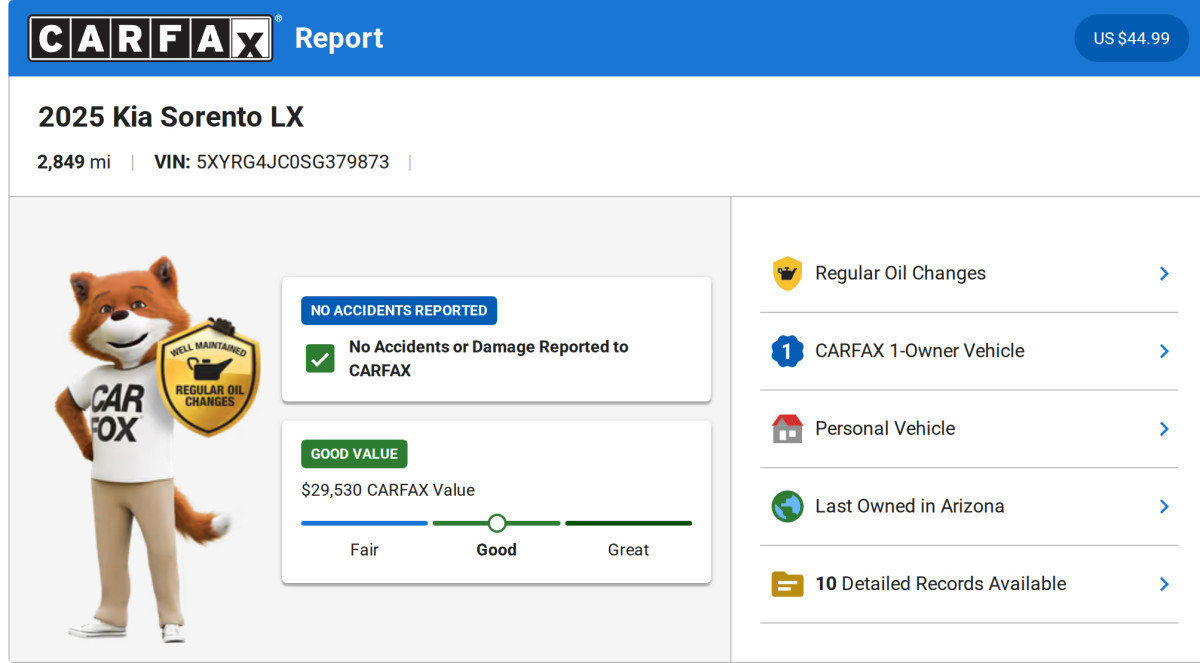Screen dimensions: 1200x663
Task: Click the 'Fair' label under value bar
Action: [364, 550]
